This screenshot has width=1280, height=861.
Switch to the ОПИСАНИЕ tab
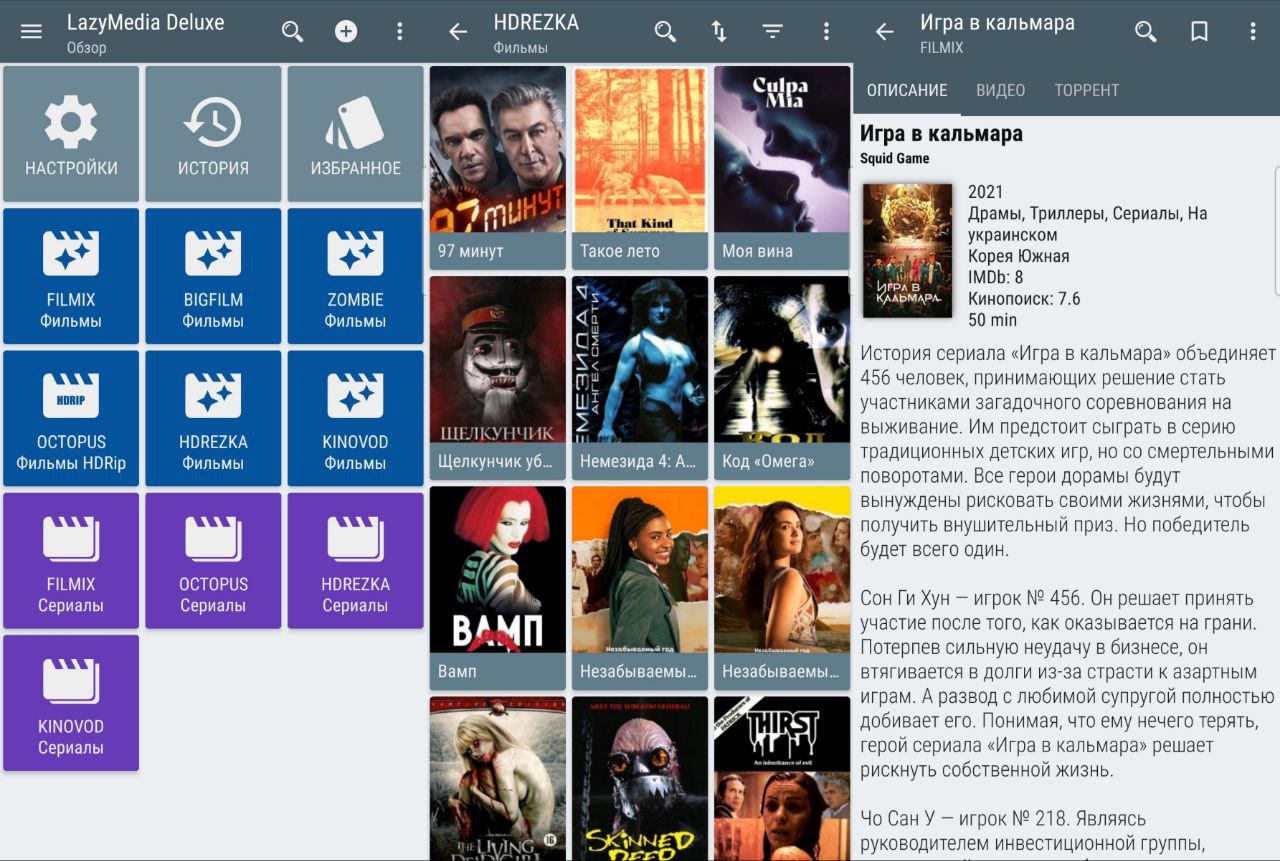[x=907, y=90]
